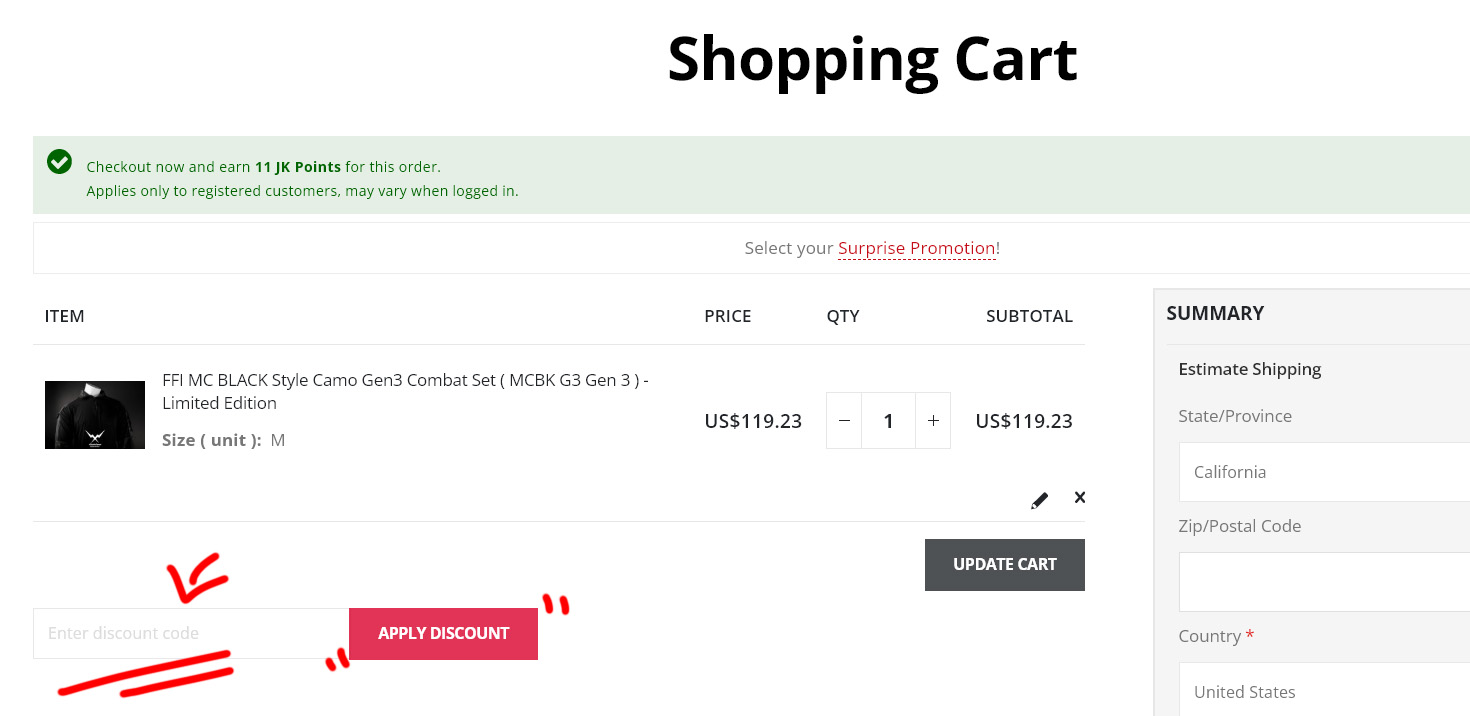Click the Summary panel heading

(1215, 314)
